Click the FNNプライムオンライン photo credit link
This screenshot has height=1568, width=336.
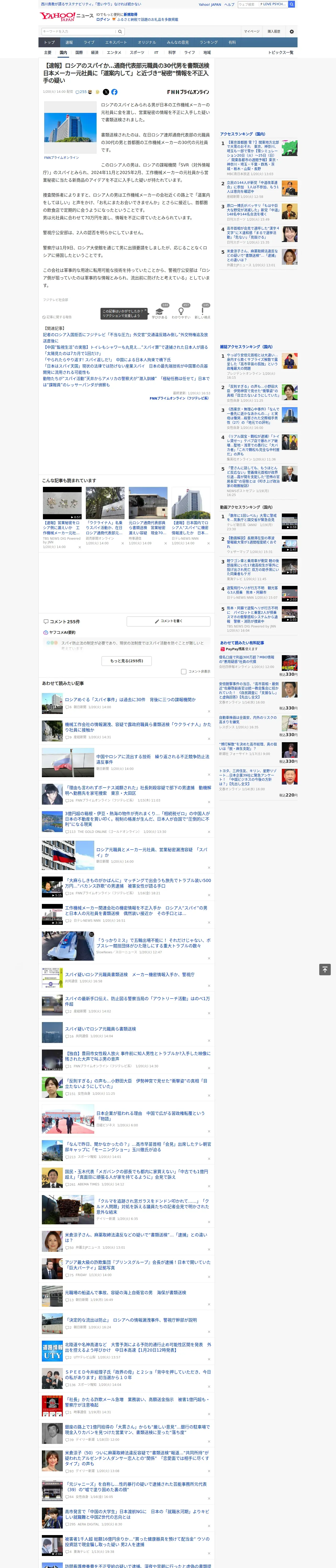pyautogui.click(x=61, y=158)
